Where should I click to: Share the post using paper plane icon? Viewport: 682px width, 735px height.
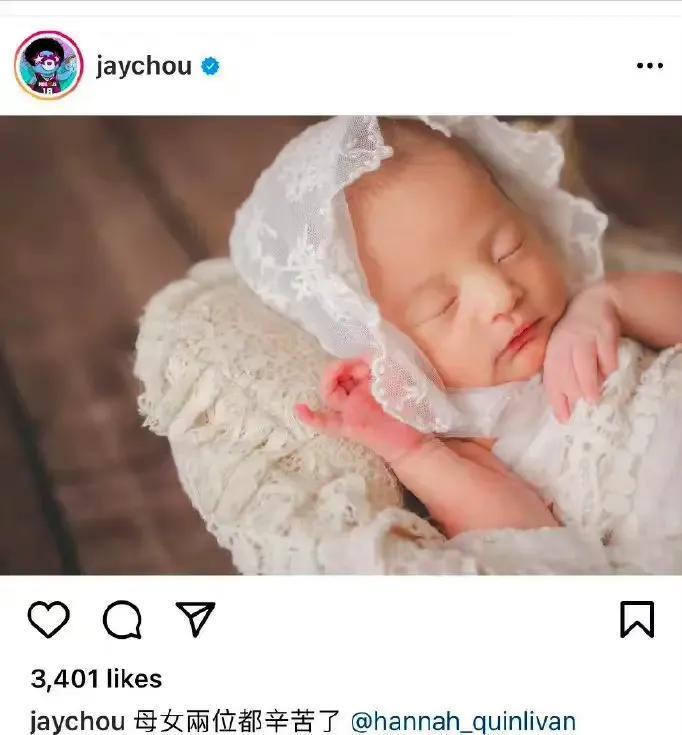tap(195, 619)
